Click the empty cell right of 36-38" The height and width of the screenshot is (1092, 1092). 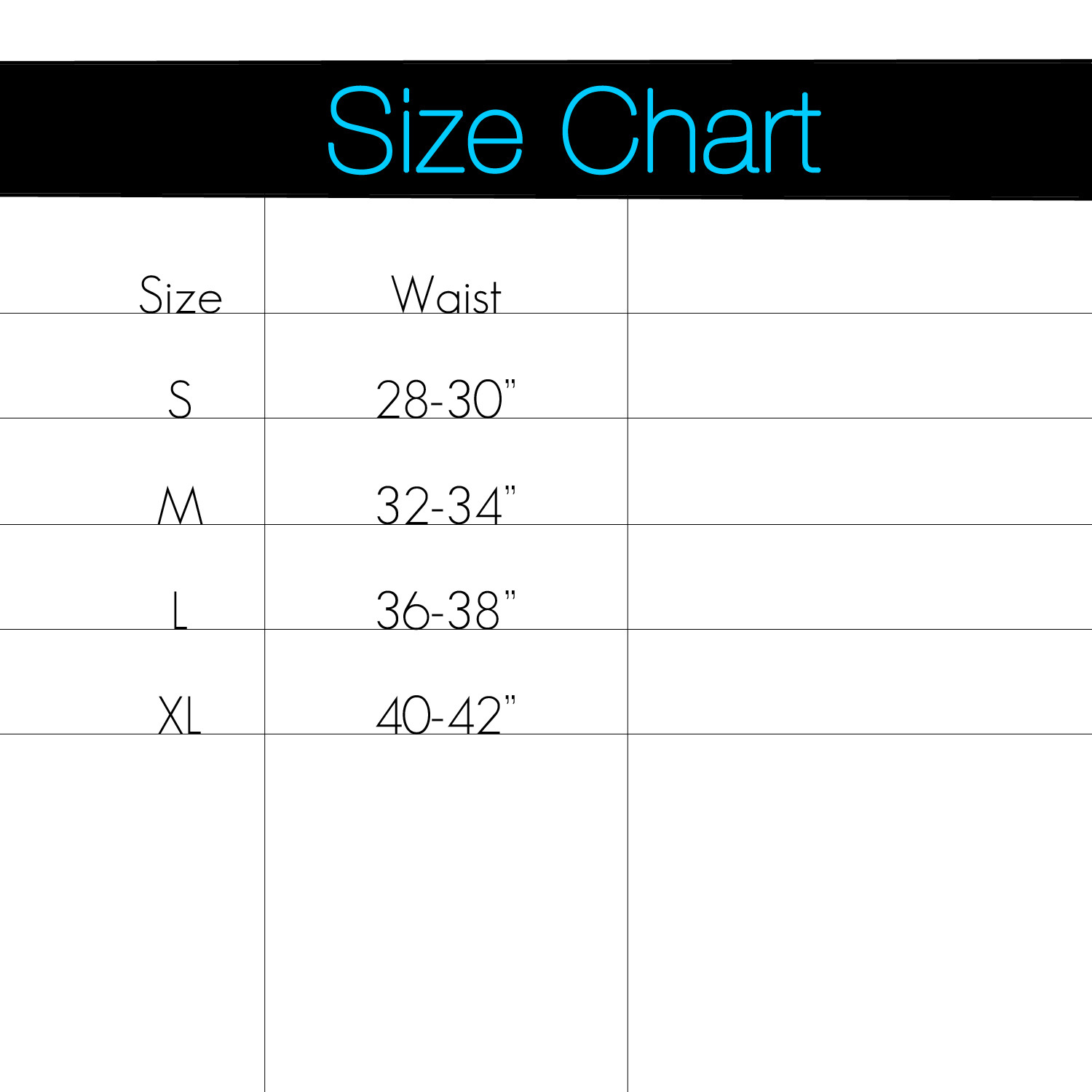tap(859, 577)
